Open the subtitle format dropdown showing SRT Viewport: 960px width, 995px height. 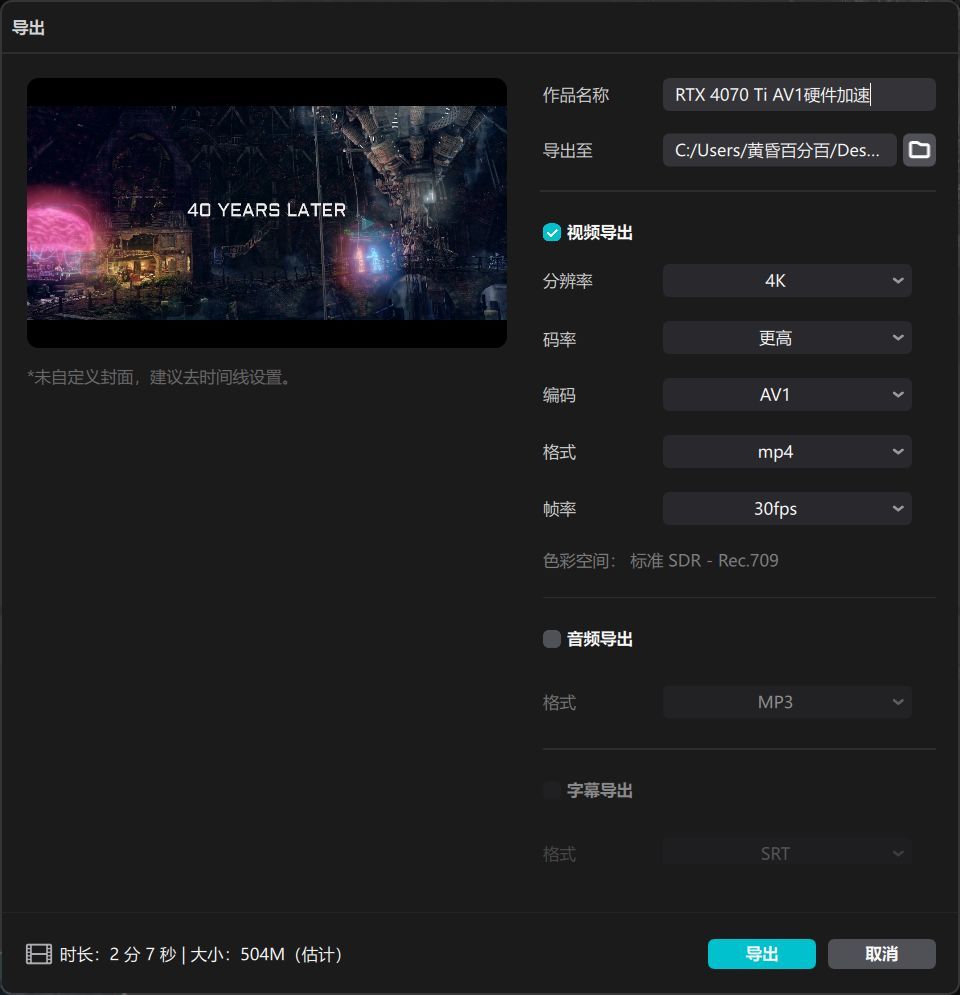point(787,853)
